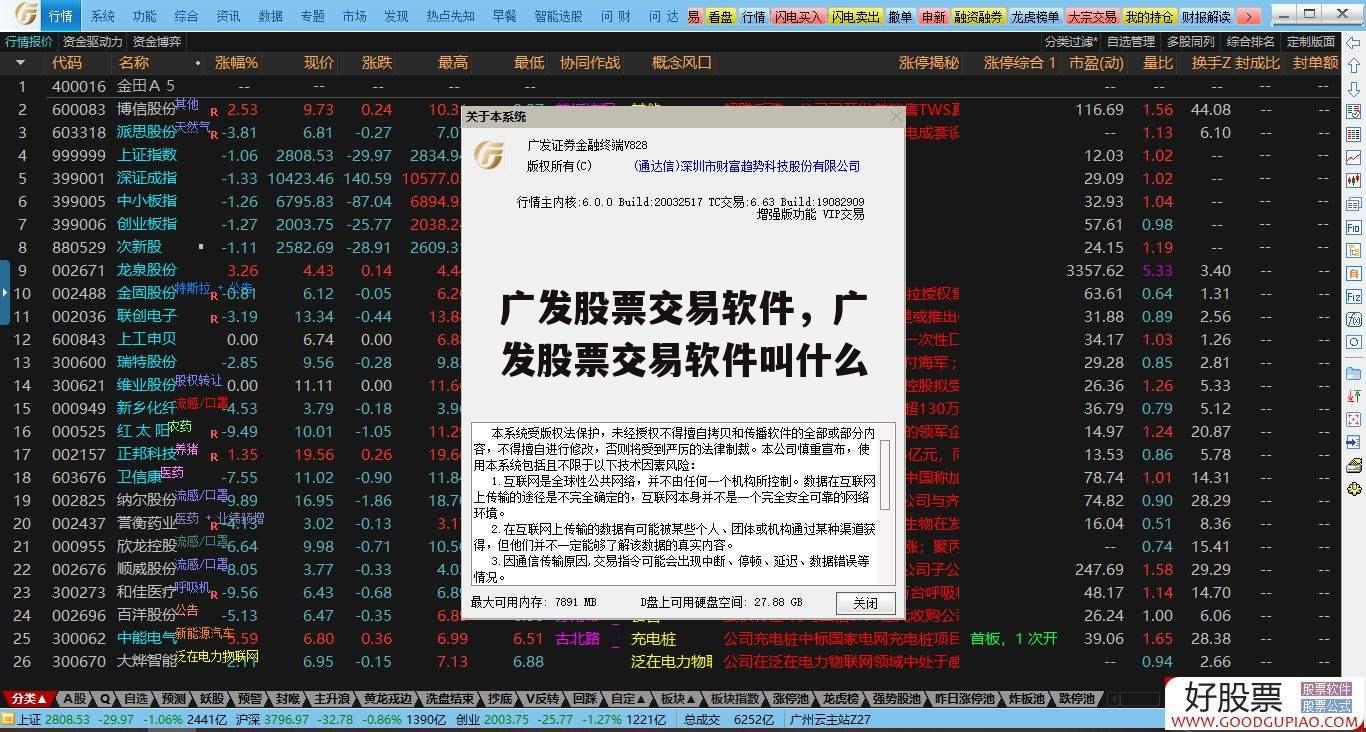Click the blue arrow-into-box icon in sidebar
The image size is (1366, 732).
coord(1354,442)
